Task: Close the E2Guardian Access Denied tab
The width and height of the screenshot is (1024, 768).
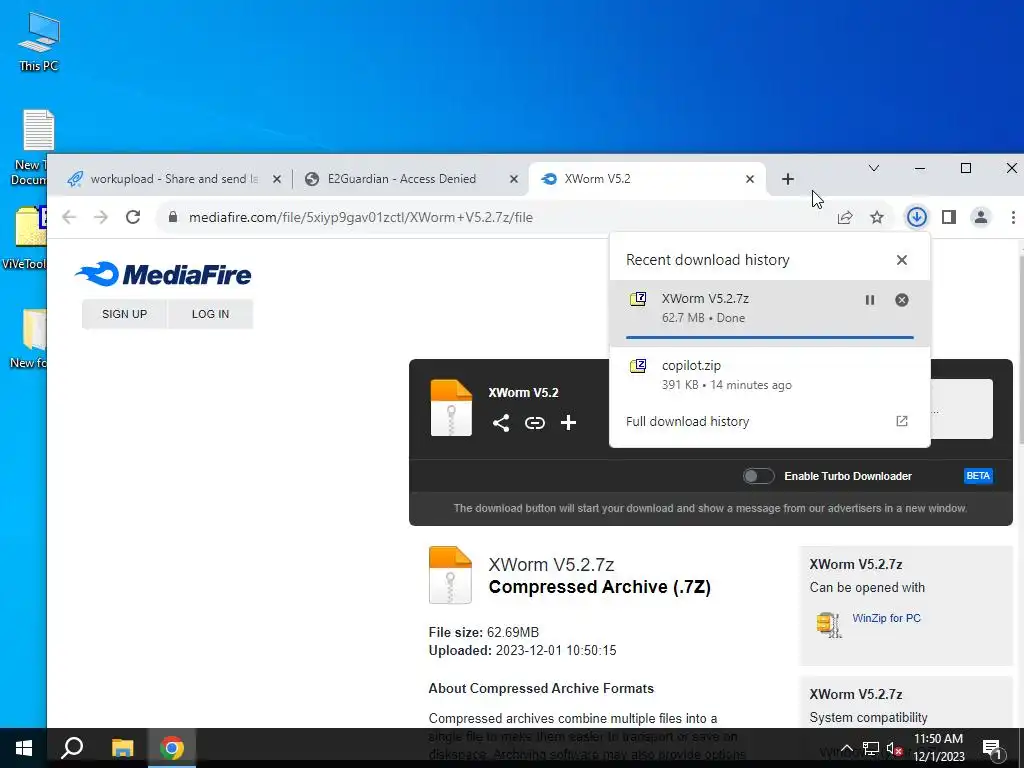Action: (x=514, y=179)
